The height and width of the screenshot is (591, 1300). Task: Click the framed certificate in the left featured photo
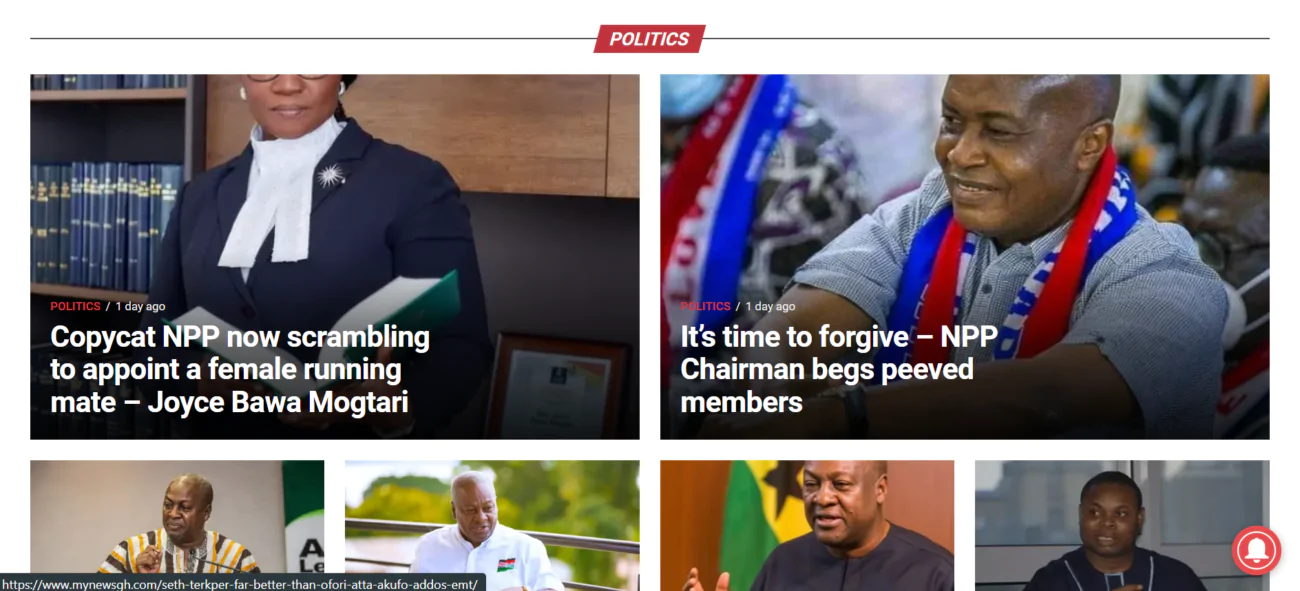point(558,385)
